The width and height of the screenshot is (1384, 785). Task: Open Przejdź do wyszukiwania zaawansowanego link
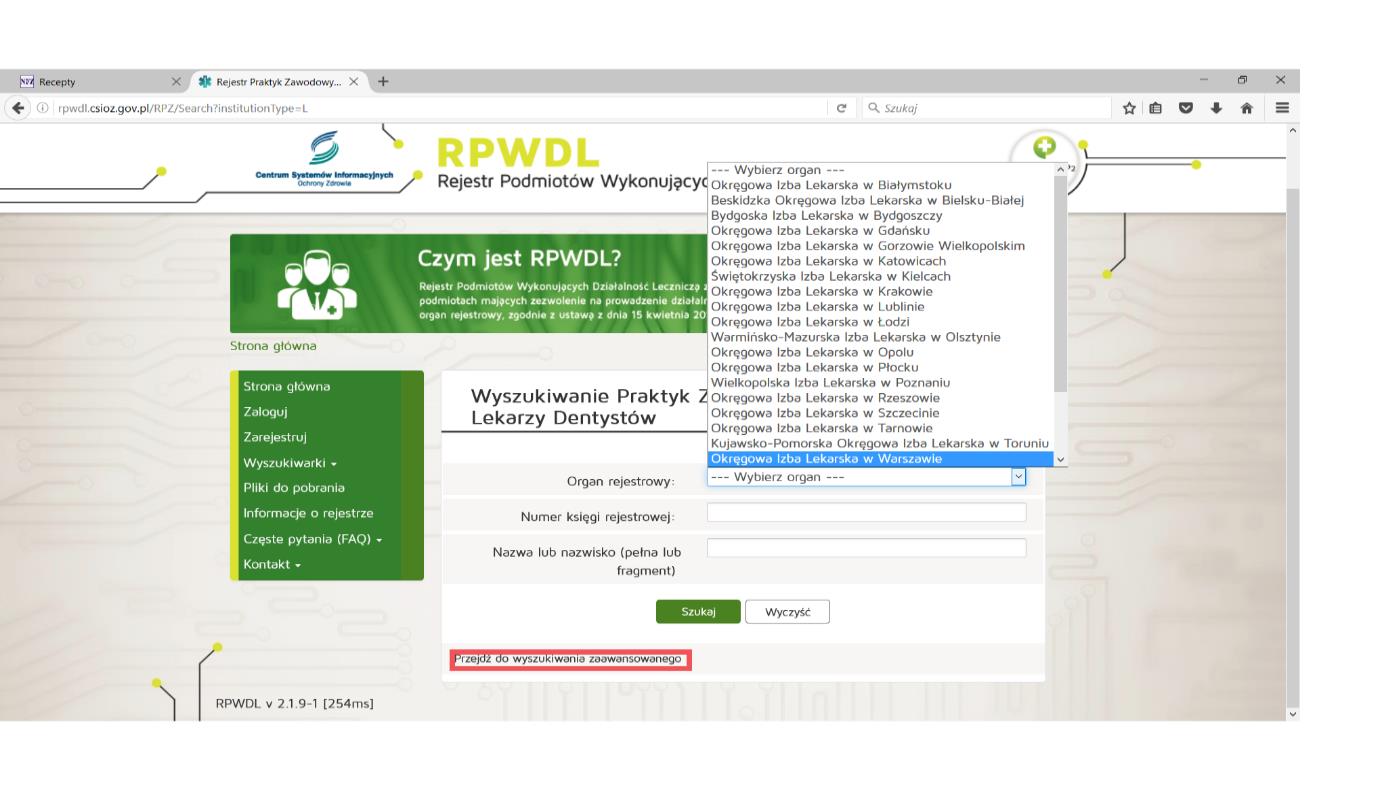pos(568,660)
